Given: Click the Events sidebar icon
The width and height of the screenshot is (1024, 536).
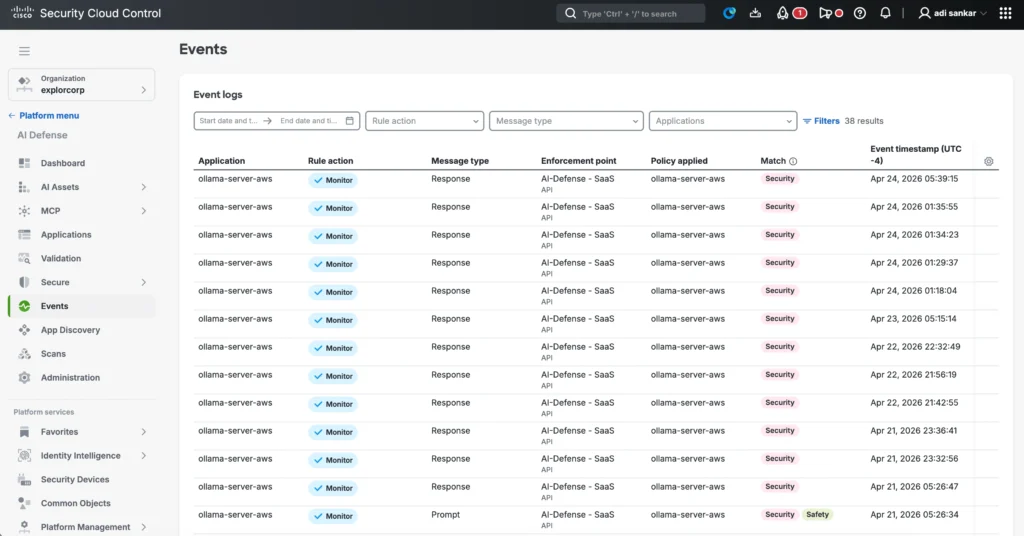Looking at the screenshot, I should (24, 306).
